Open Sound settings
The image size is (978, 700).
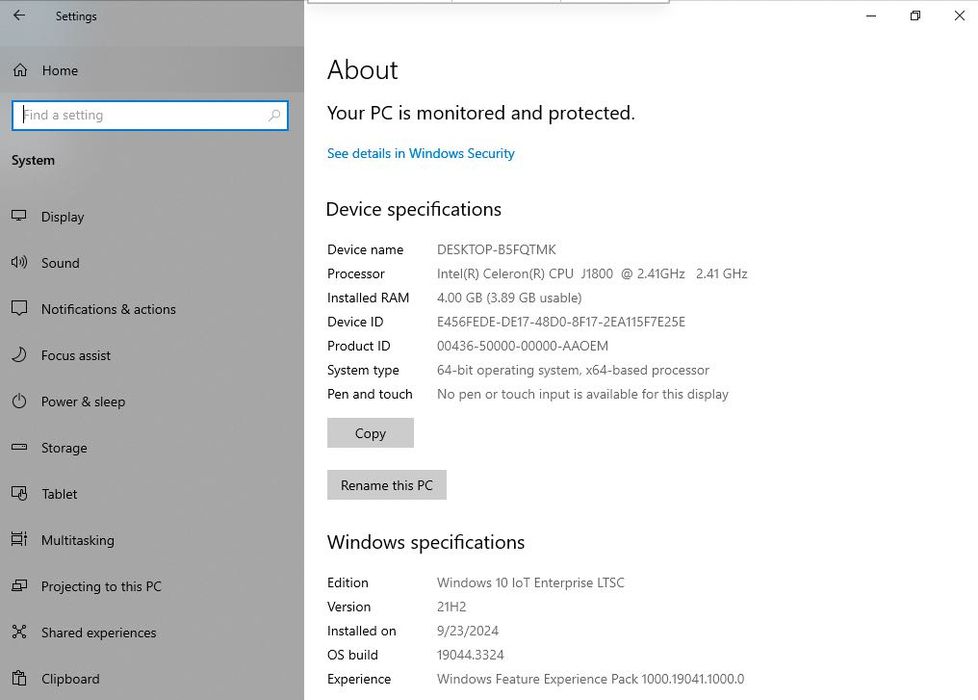click(x=152, y=263)
